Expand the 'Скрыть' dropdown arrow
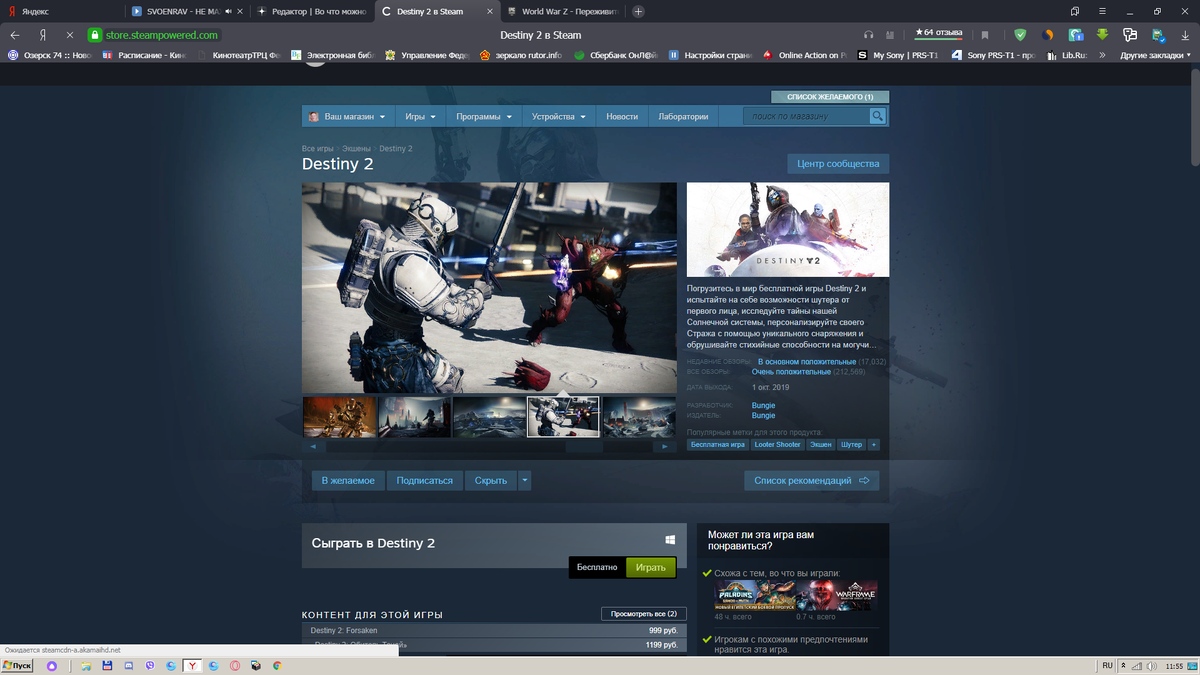 pyautogui.click(x=524, y=480)
